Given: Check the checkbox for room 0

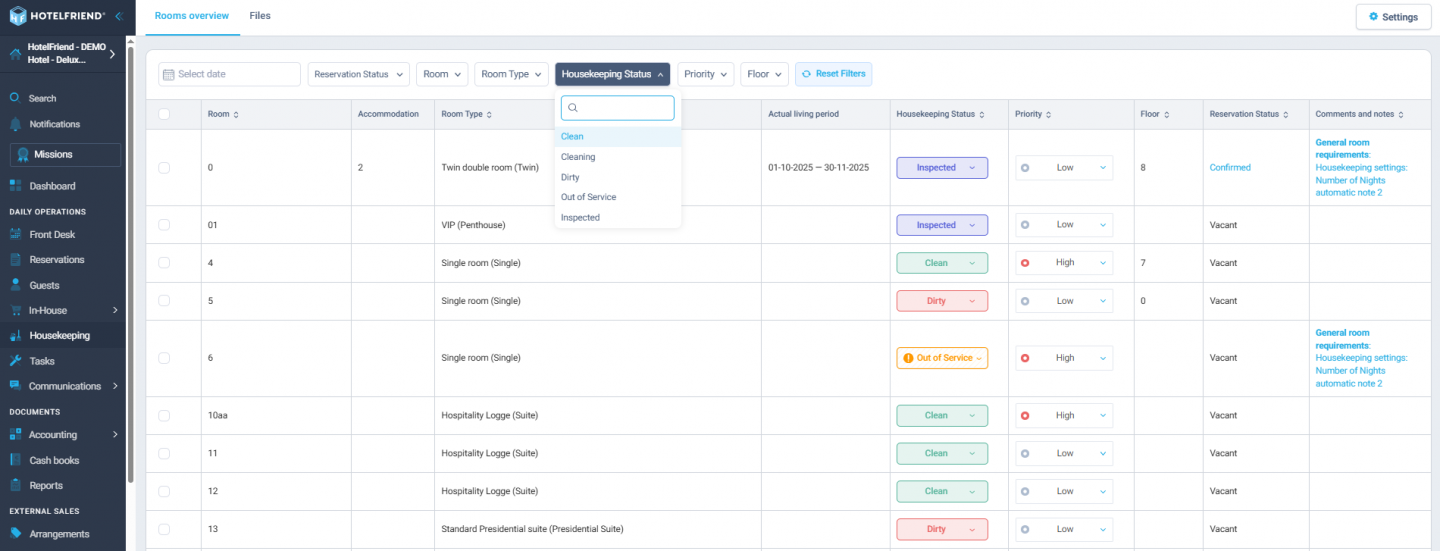Looking at the screenshot, I should click(x=164, y=168).
